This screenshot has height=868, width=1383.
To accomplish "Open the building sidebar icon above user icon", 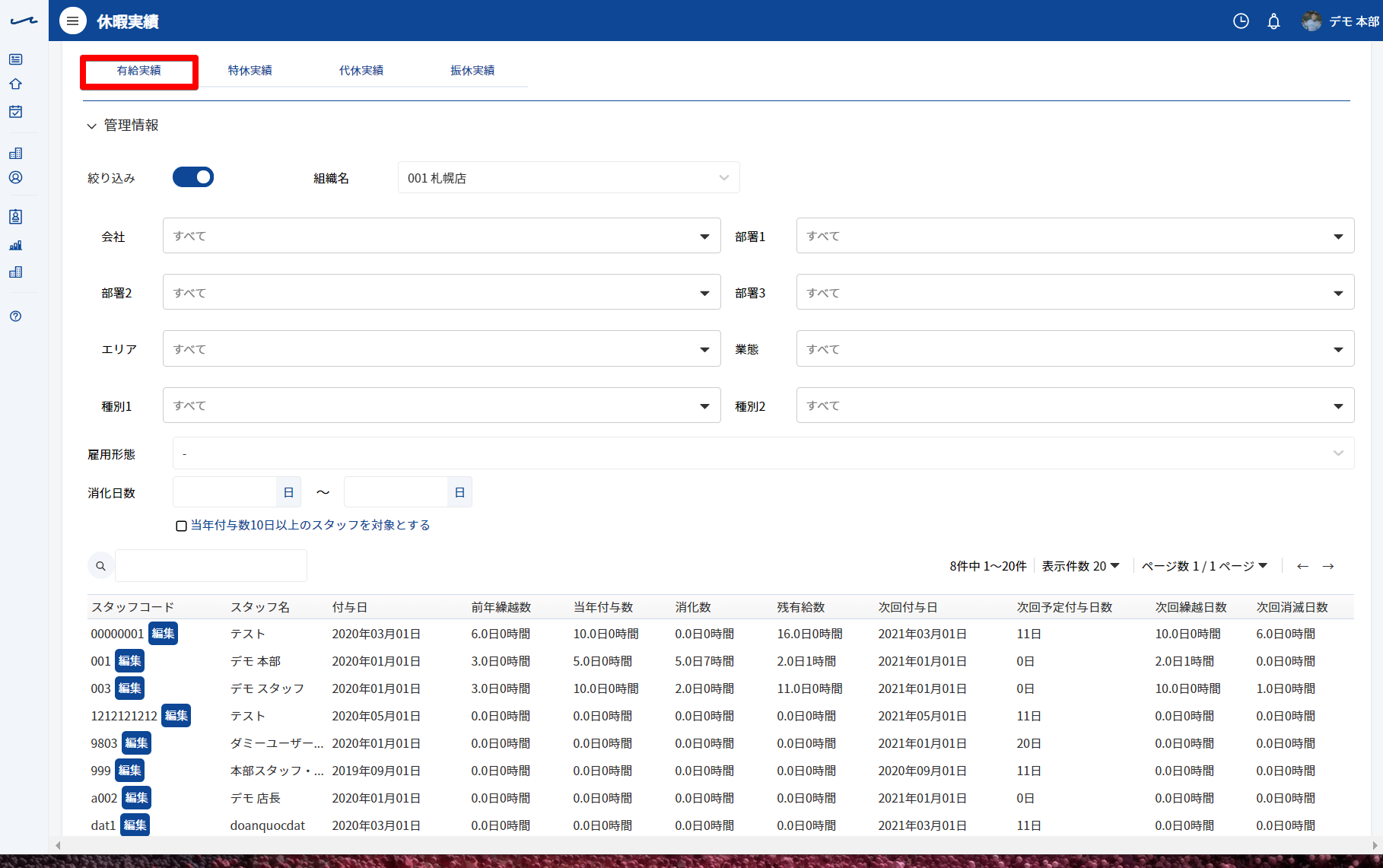I will point(16,153).
